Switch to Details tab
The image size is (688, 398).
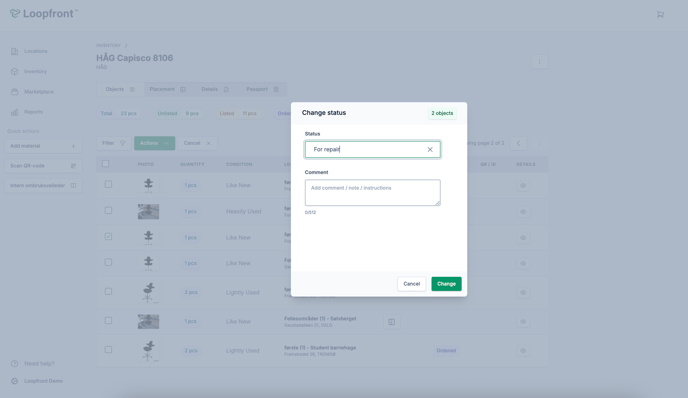tap(215, 89)
